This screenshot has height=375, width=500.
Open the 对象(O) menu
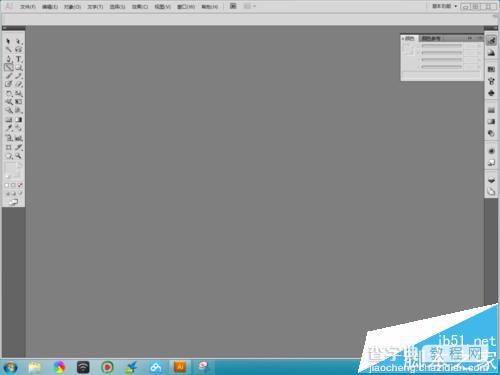[73, 6]
